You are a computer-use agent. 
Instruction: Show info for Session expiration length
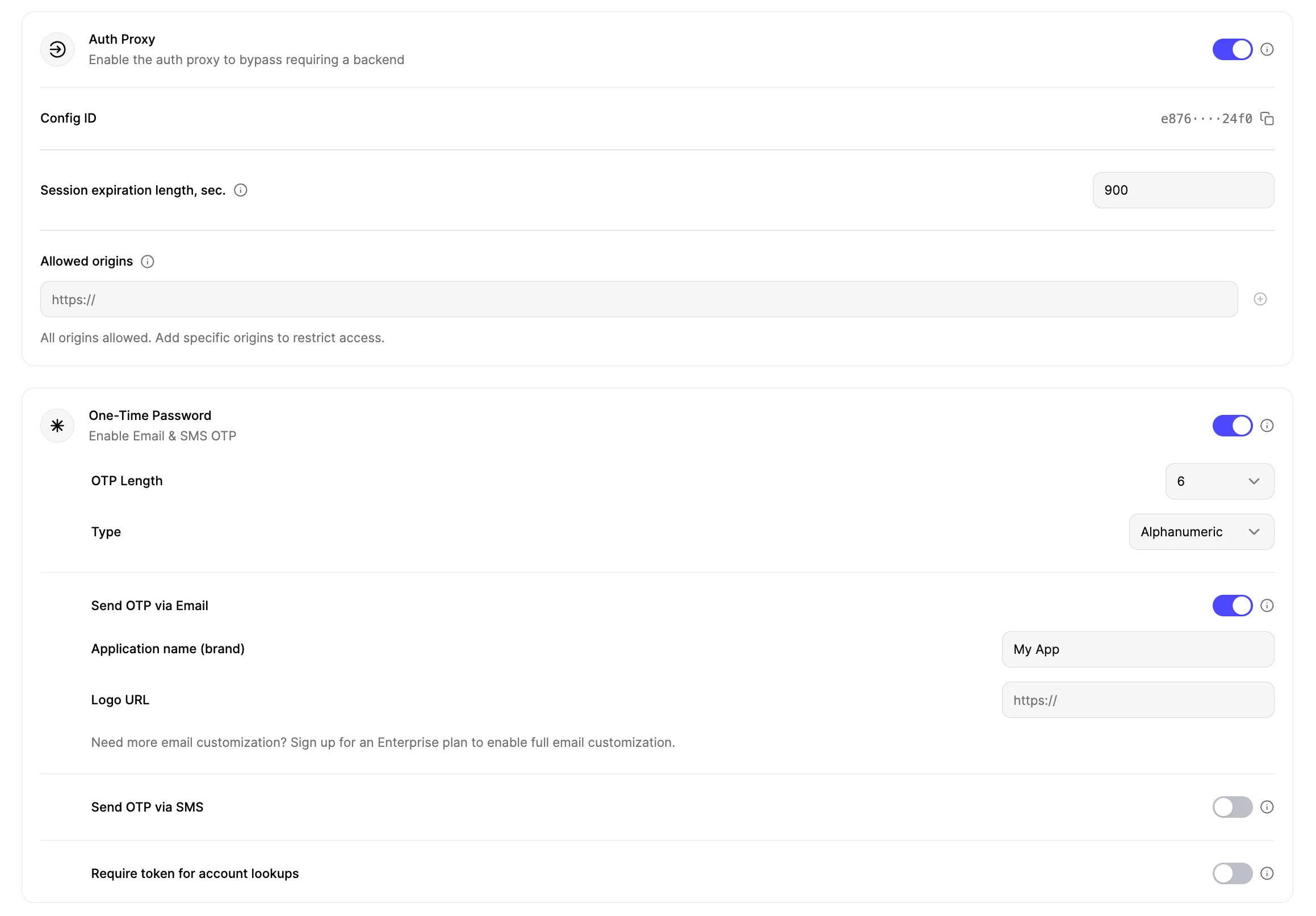(x=241, y=191)
